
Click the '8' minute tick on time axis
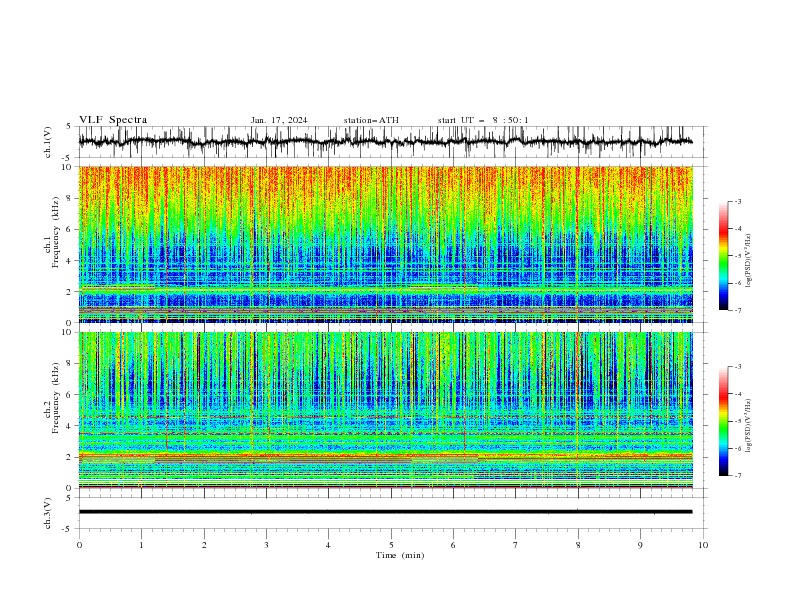click(578, 545)
